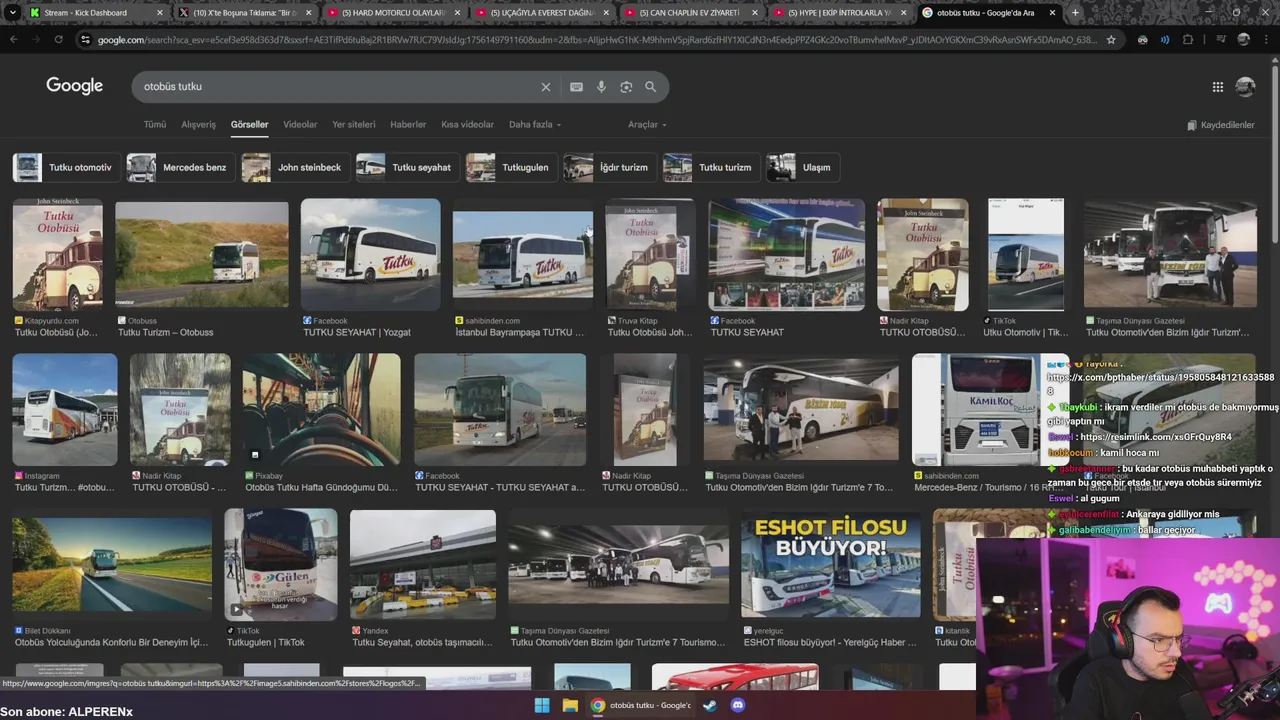
Task: Open Kaydedilenler saved items
Action: coord(1220,125)
